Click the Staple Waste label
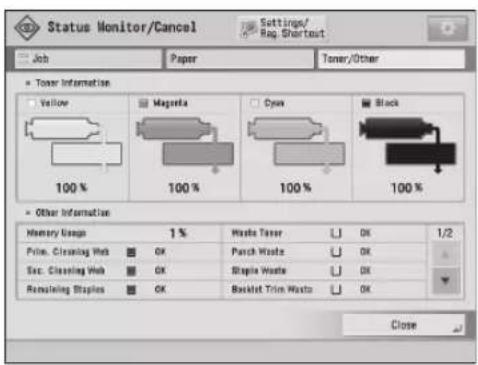478x365 pixels. pos(259,270)
